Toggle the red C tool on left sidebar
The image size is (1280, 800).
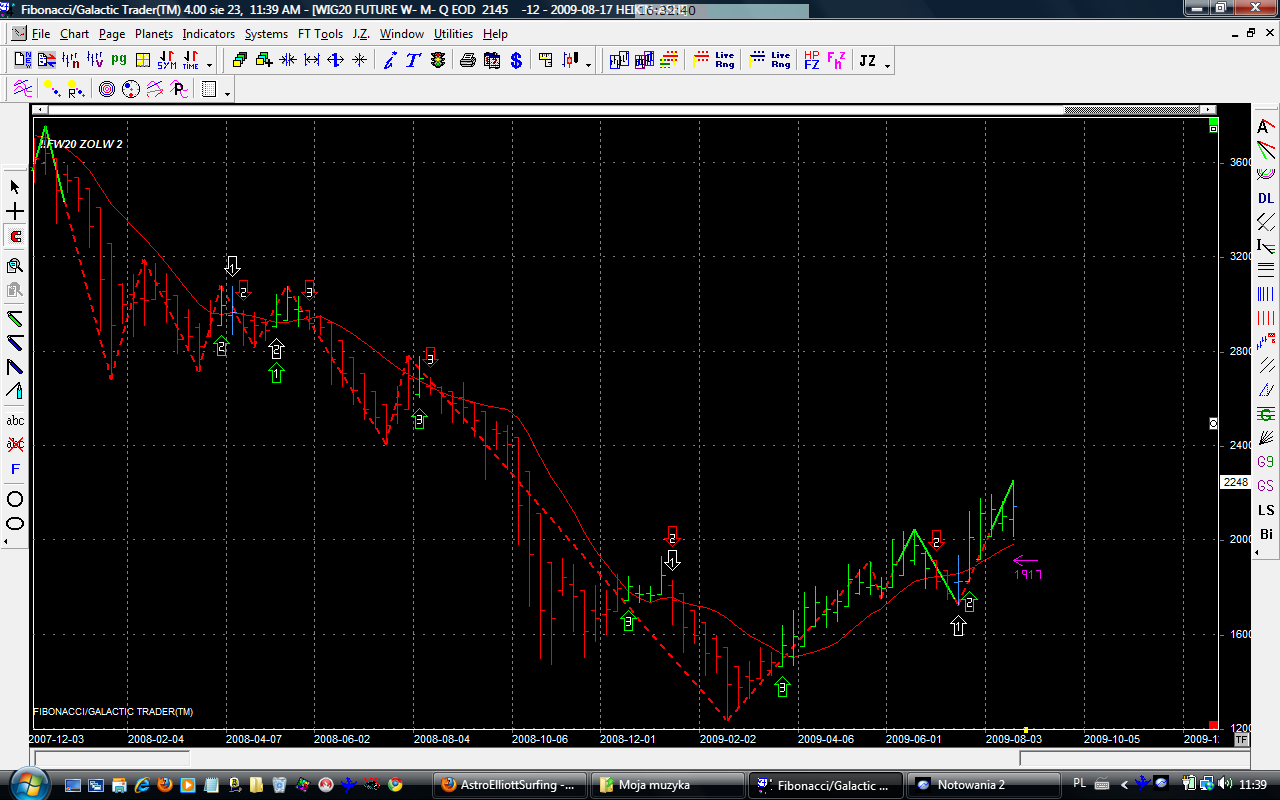[x=15, y=237]
